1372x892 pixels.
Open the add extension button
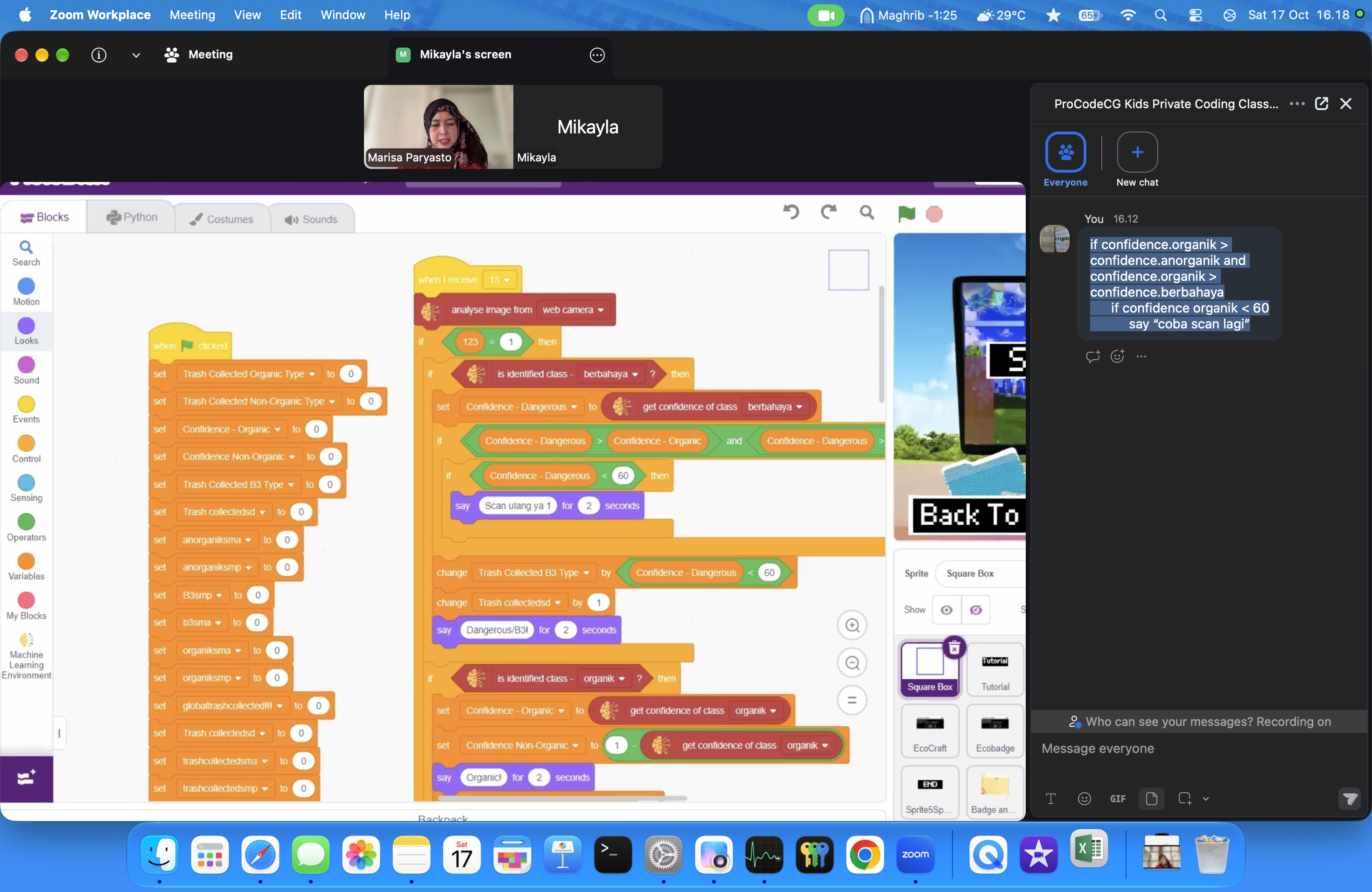(26, 779)
